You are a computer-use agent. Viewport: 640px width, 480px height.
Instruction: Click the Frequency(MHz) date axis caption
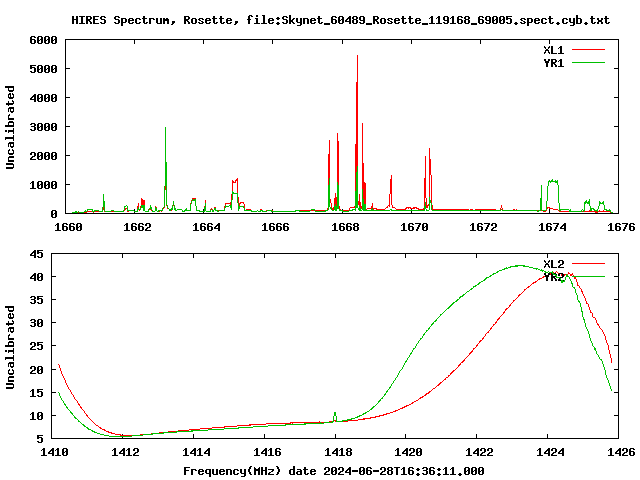[333, 471]
